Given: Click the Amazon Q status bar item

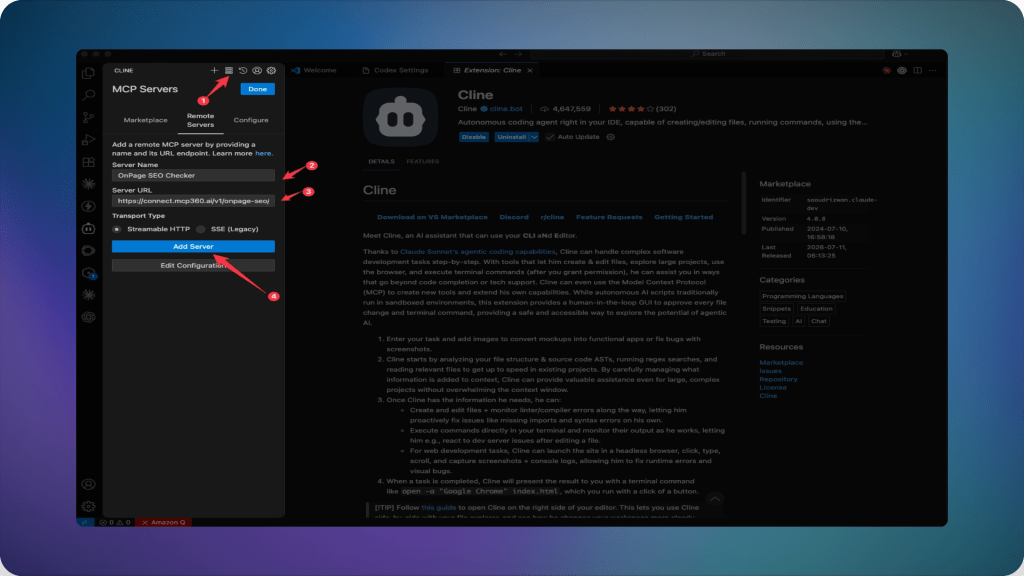Looking at the screenshot, I should [163, 522].
